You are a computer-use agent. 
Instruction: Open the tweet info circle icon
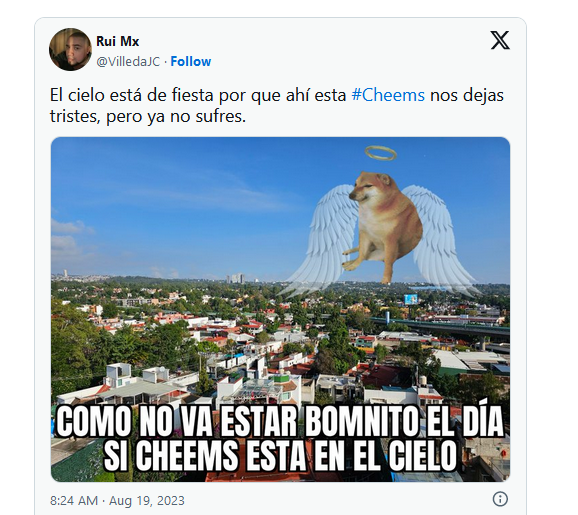[x=500, y=499]
